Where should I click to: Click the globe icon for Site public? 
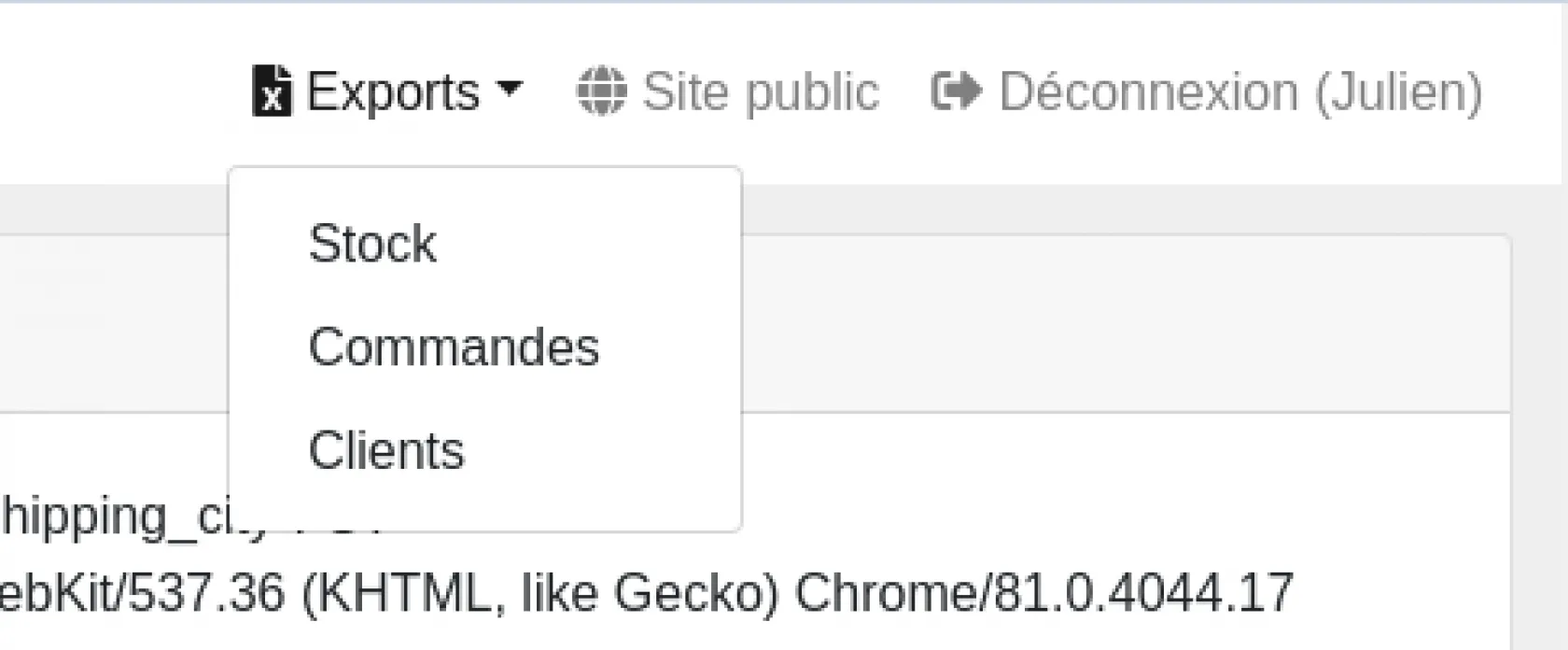point(601,92)
